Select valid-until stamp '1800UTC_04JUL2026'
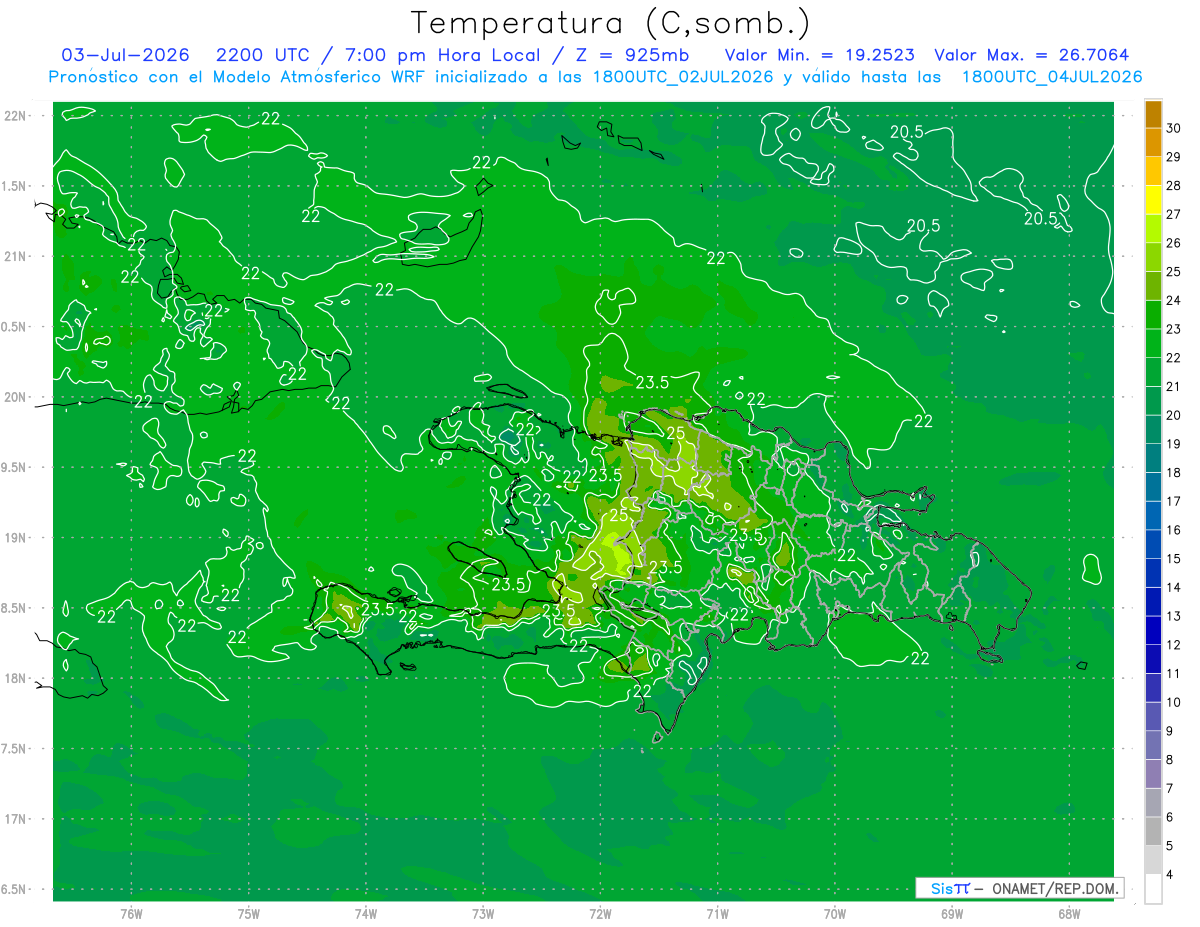The height and width of the screenshot is (927, 1200). coord(1052,77)
